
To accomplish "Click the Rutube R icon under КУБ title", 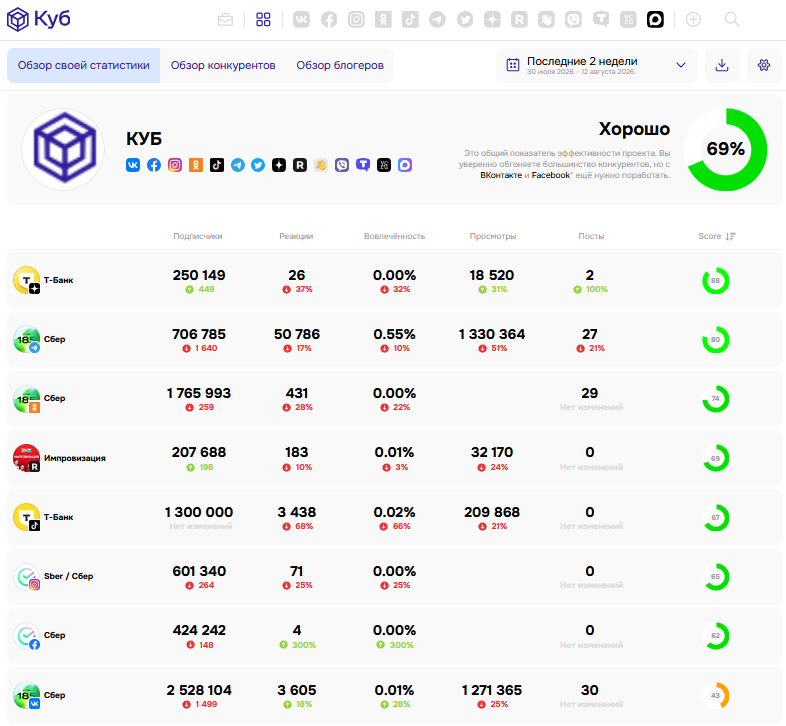I will [x=300, y=165].
